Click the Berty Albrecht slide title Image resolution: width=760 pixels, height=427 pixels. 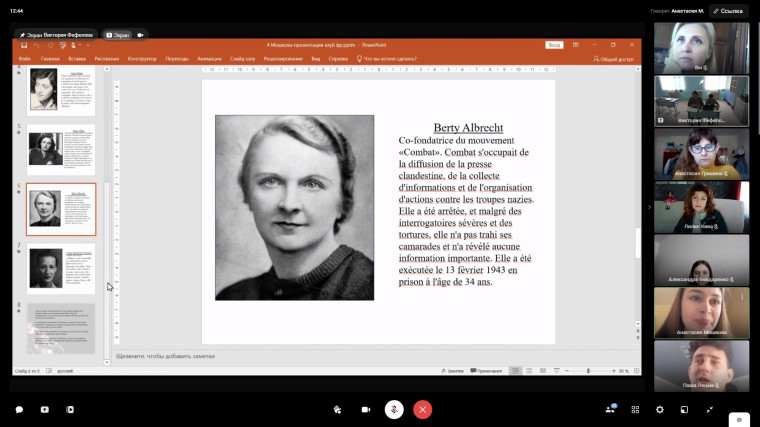468,127
